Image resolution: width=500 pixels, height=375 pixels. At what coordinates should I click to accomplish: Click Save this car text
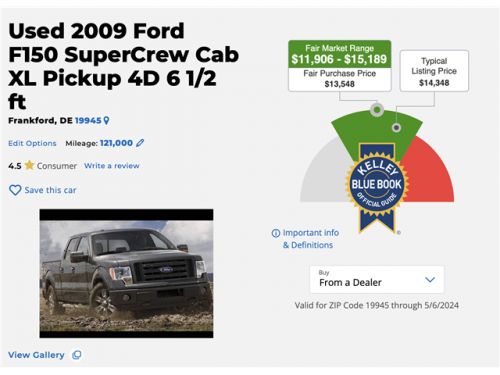[50, 190]
